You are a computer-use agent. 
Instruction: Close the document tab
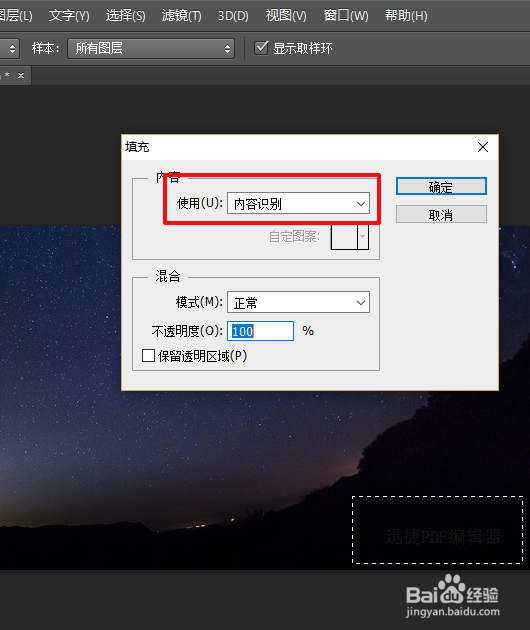coord(21,75)
